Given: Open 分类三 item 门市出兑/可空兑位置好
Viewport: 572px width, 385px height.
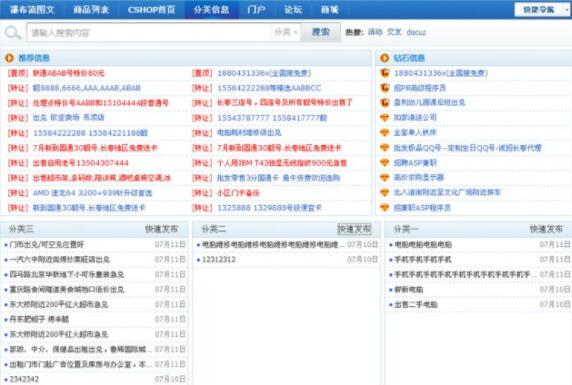Looking at the screenshot, I should tap(47, 245).
